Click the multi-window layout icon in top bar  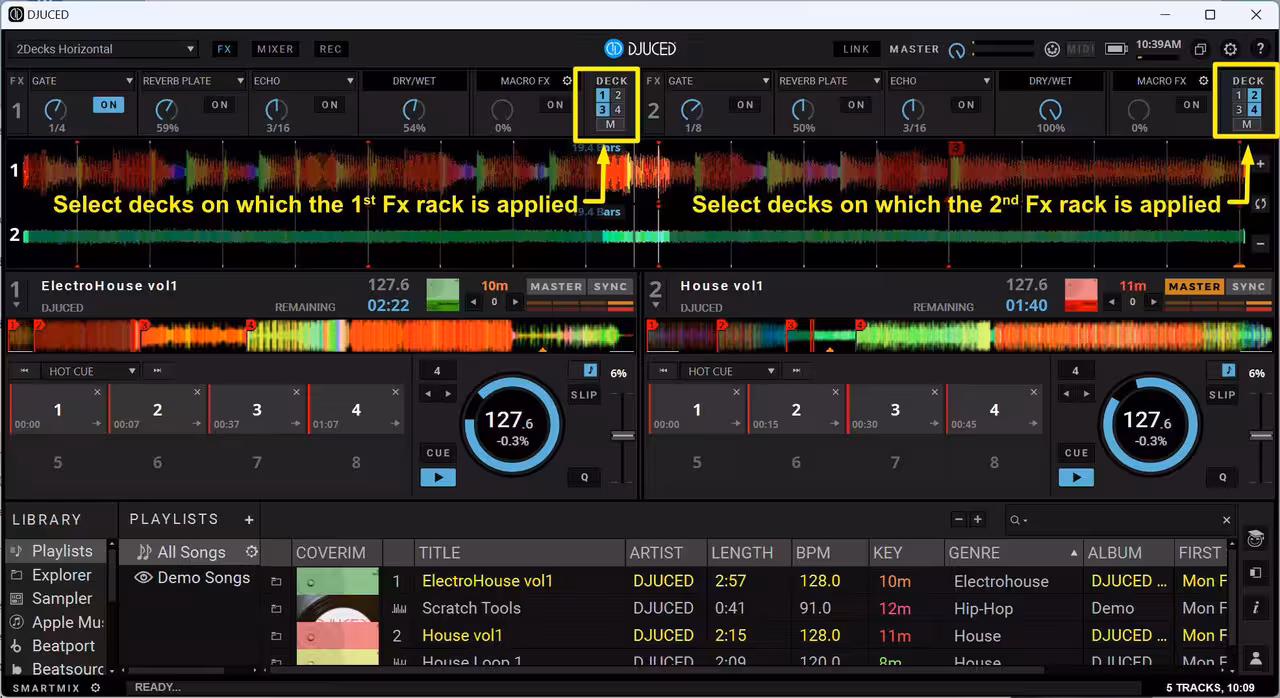(x=1201, y=49)
